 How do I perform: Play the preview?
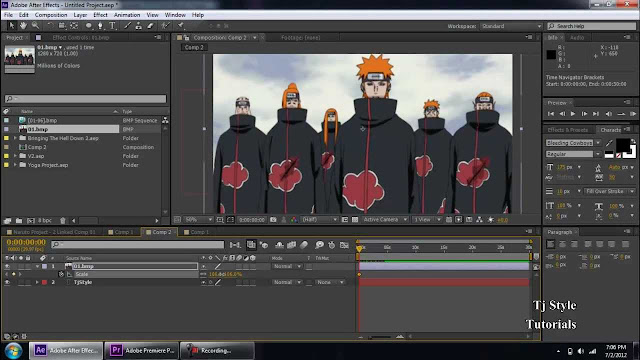[x=573, y=114]
